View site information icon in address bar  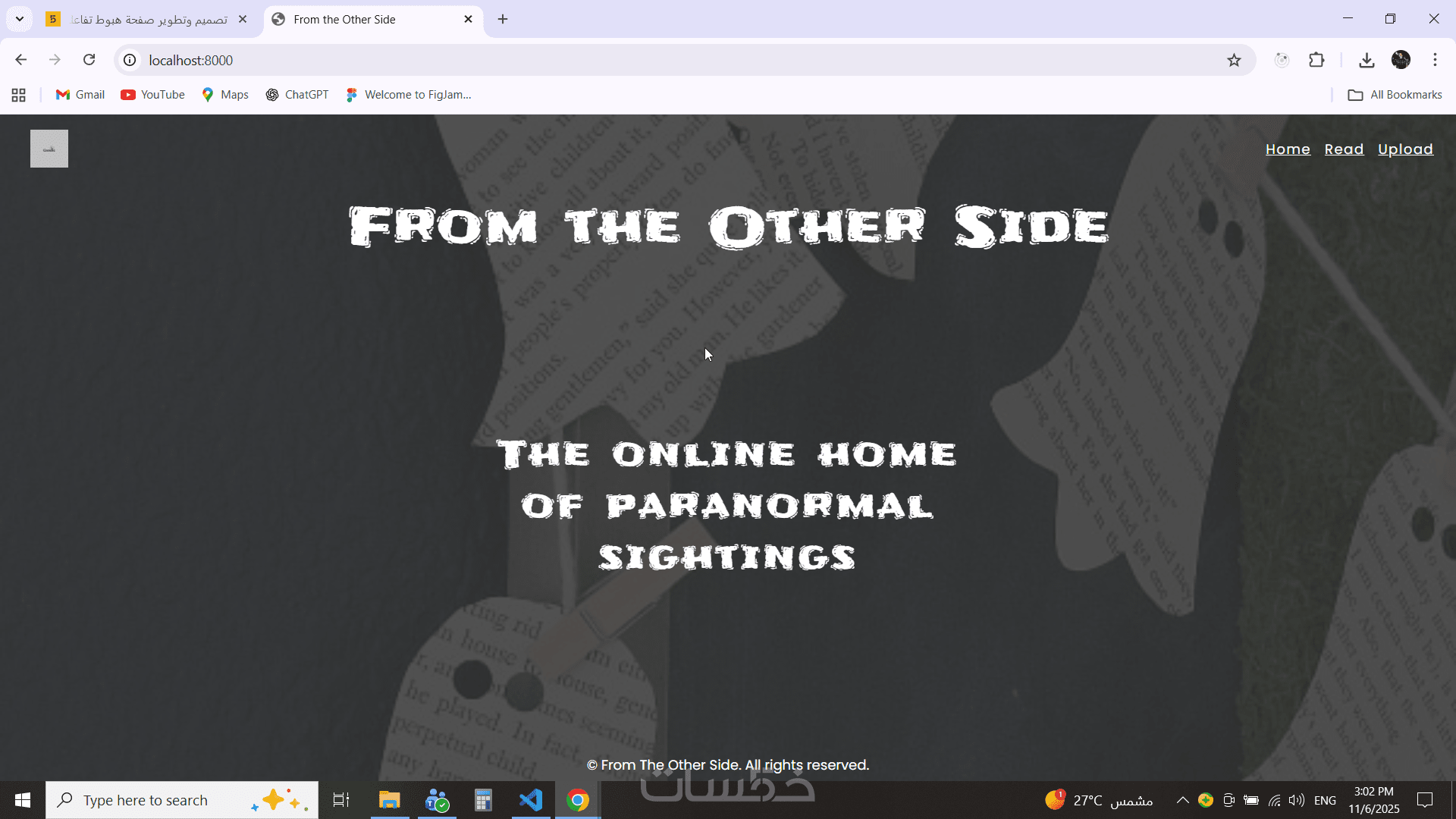click(130, 60)
